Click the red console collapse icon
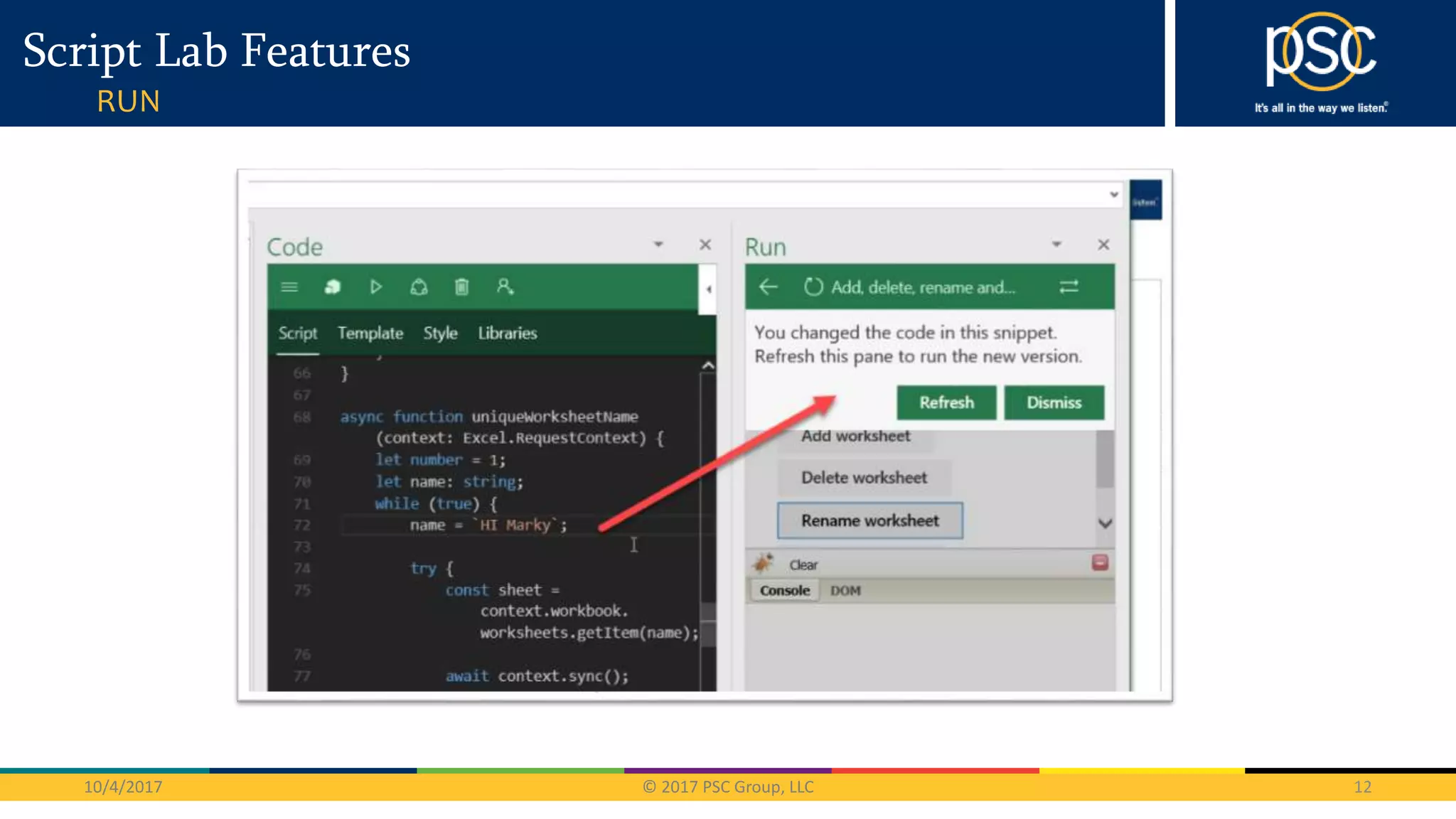Viewport: 1456px width, 819px height. 1100,563
